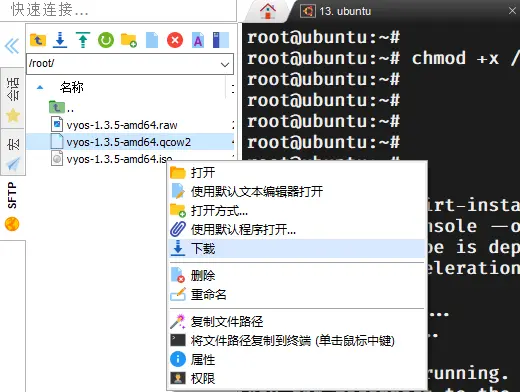
Task: Create a new file via toolbar icon
Action: pos(152,40)
